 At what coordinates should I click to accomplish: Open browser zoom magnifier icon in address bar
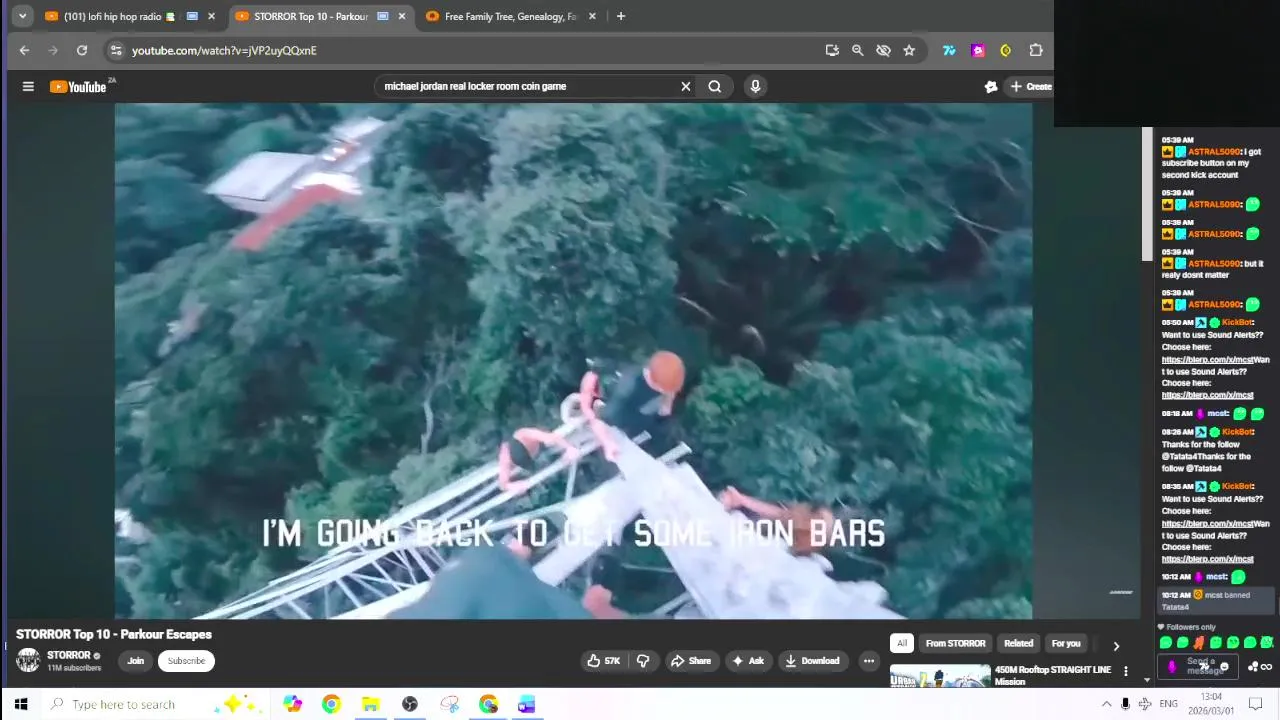(857, 50)
